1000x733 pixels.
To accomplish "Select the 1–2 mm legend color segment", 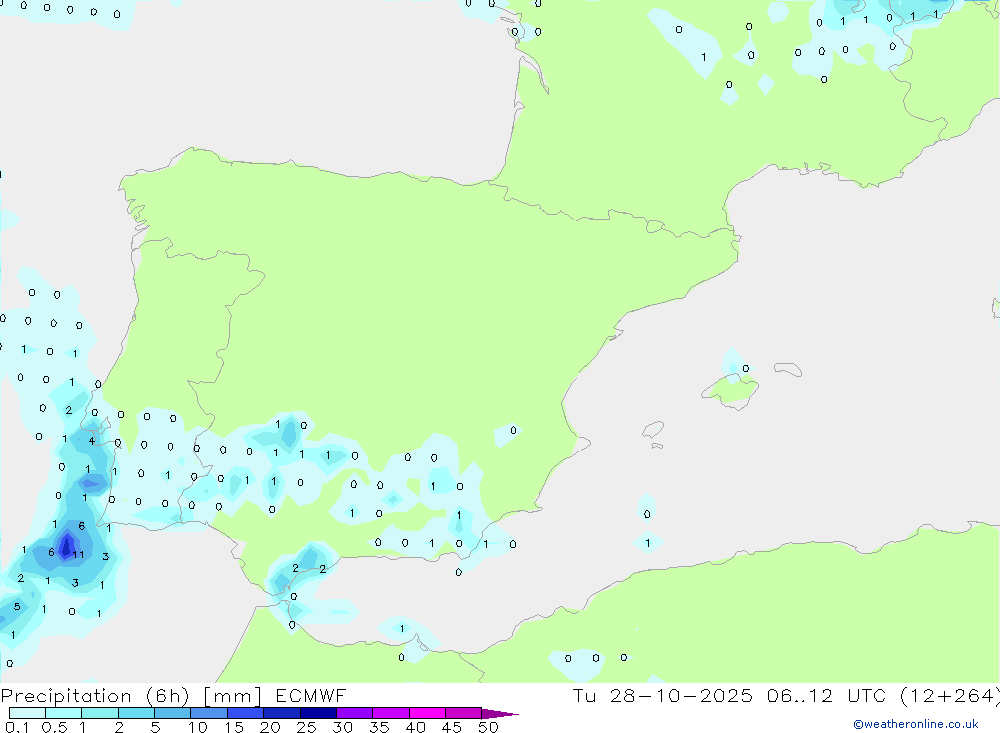I will [100, 713].
